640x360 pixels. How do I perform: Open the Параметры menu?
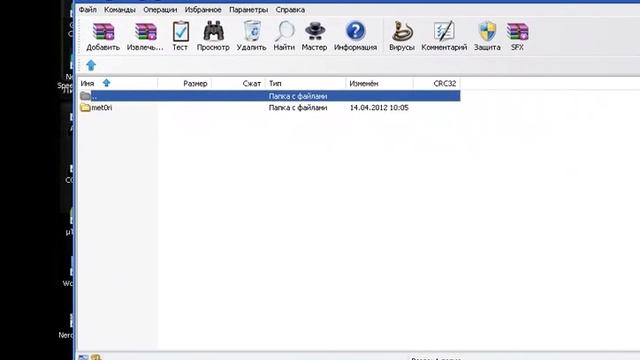point(248,9)
